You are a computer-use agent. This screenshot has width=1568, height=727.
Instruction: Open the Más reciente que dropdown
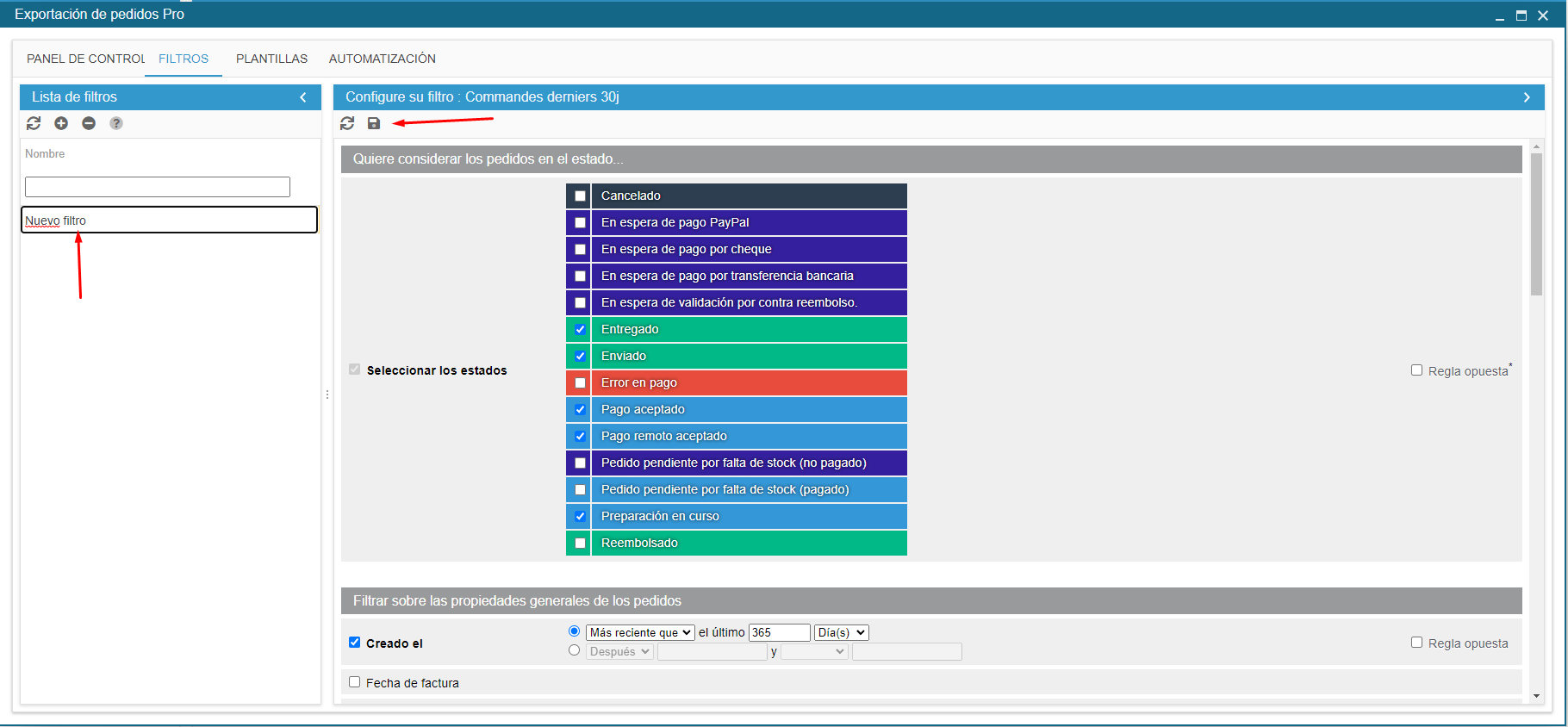640,632
